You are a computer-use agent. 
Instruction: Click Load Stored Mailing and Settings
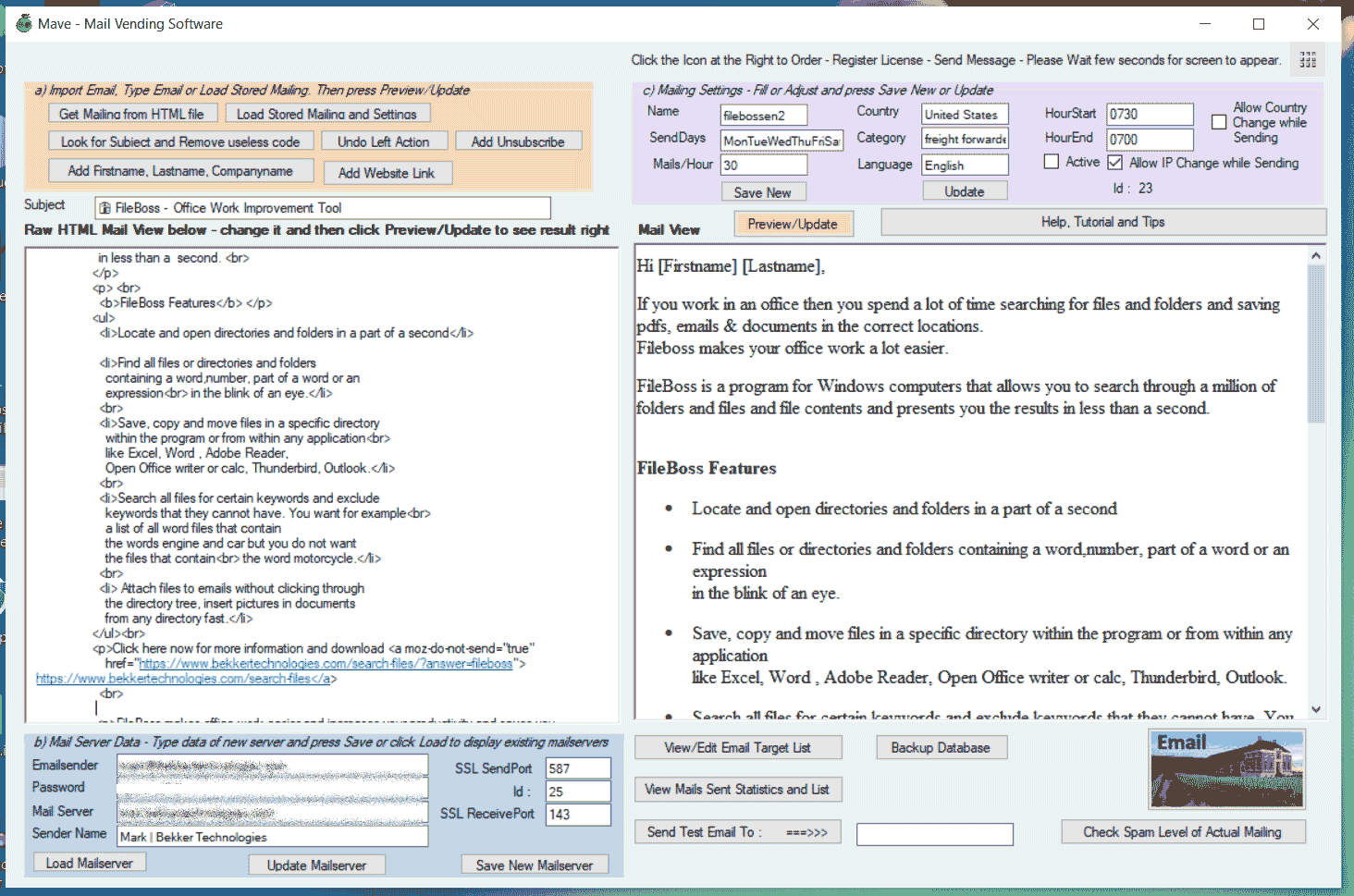(326, 114)
